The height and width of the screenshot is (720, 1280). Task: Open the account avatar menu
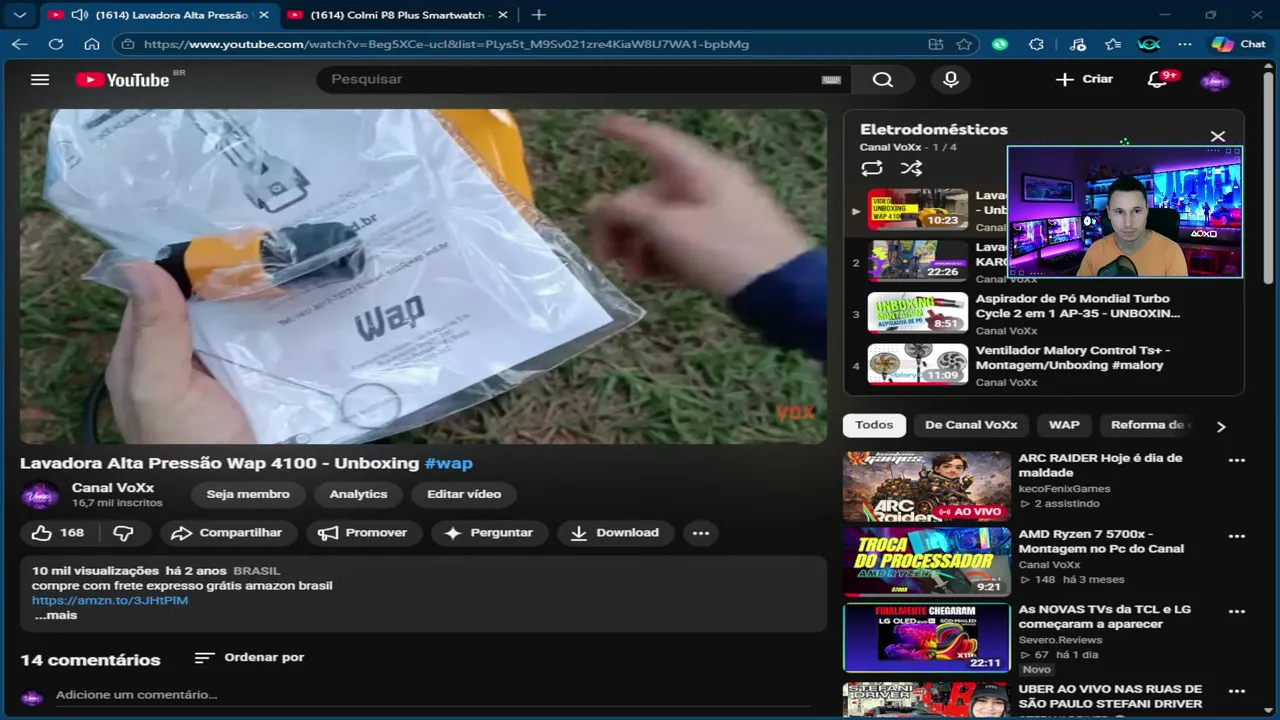(1215, 80)
